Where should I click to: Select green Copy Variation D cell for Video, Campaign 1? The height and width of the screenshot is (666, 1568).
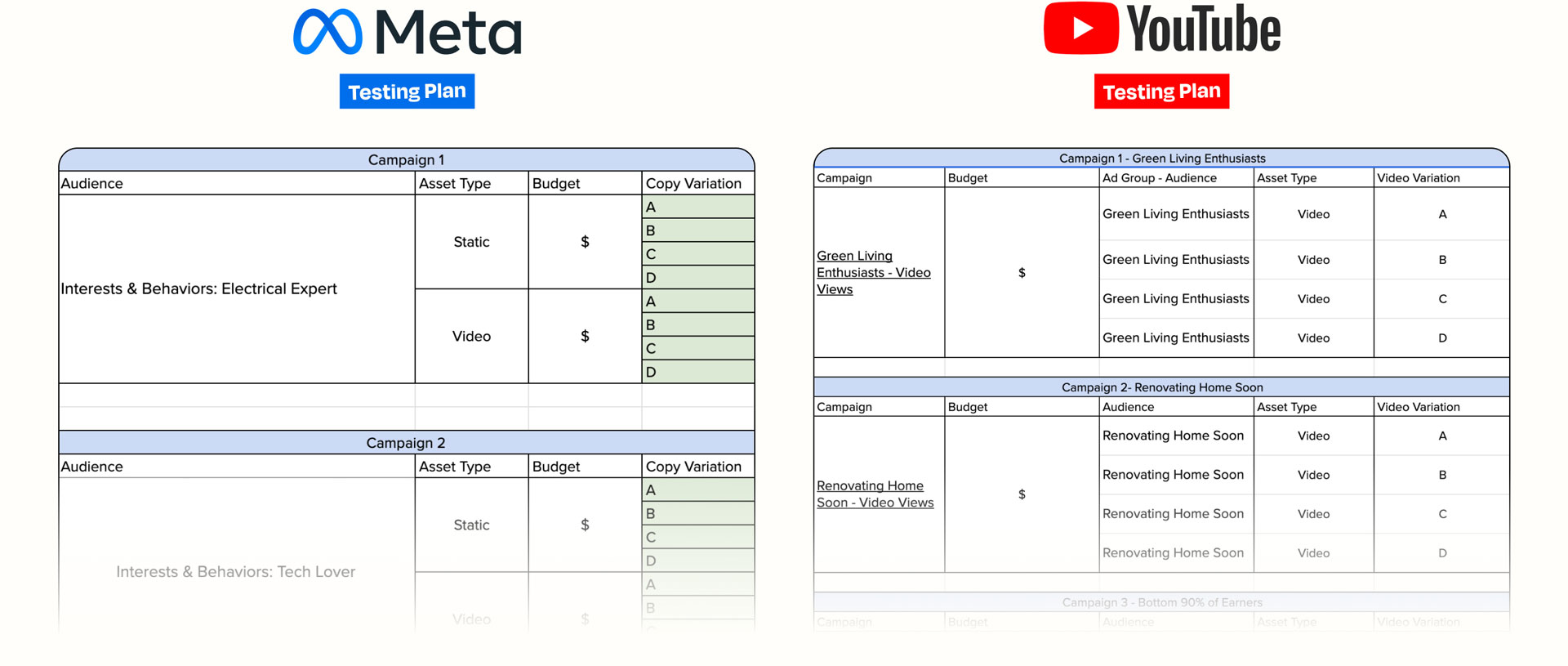click(697, 373)
